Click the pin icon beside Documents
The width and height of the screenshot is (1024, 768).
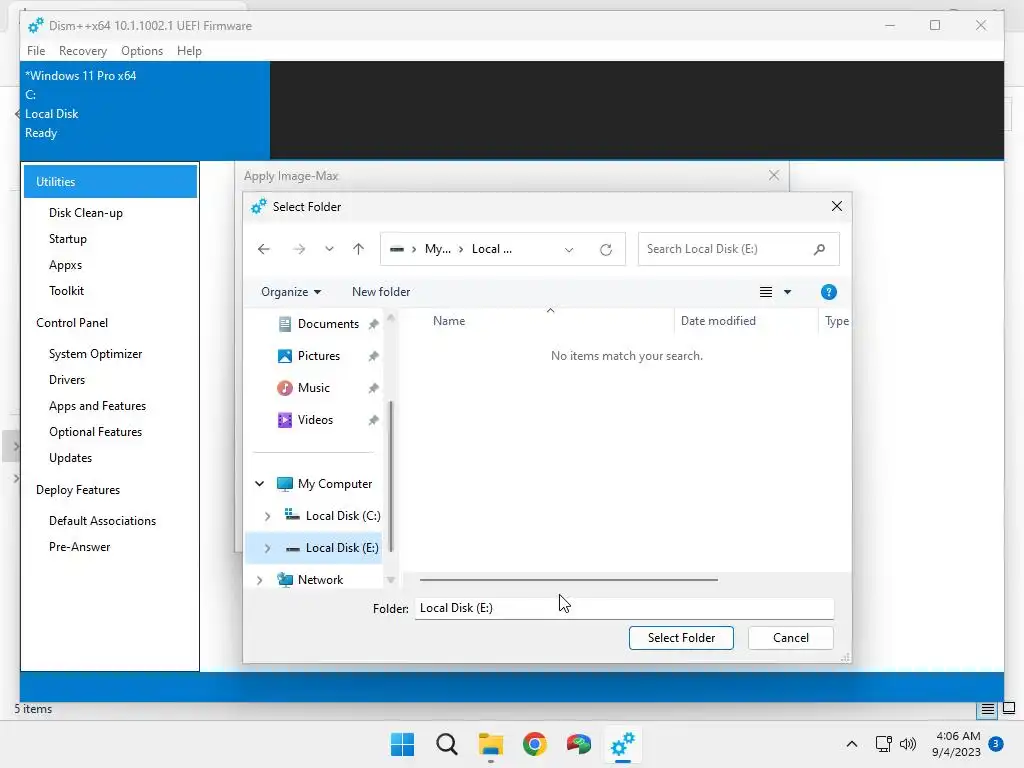tap(374, 324)
